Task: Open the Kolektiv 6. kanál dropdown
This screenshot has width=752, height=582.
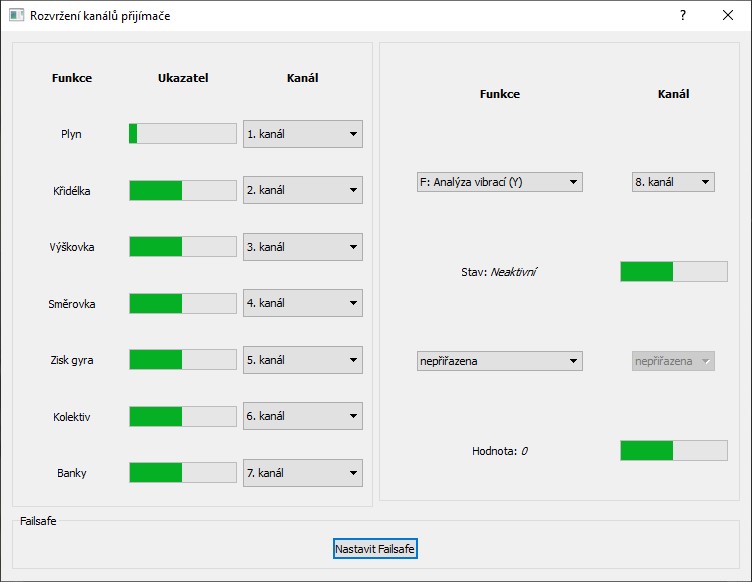Action: pyautogui.click(x=302, y=416)
